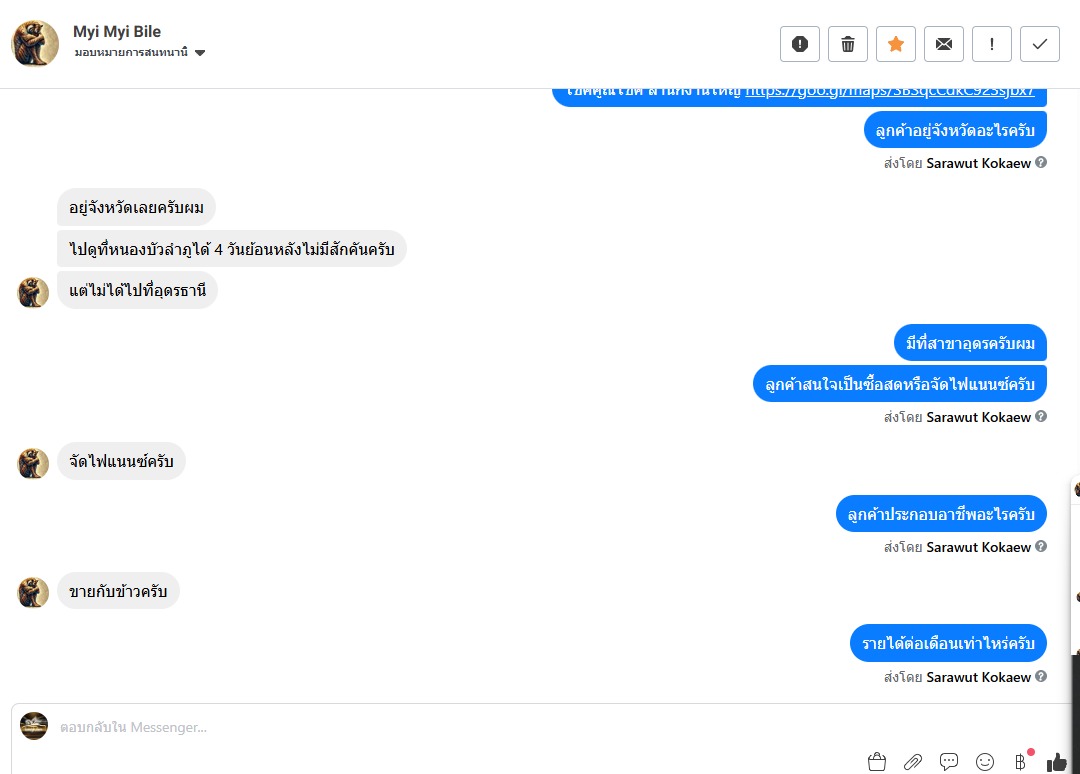
Task: Open the shopping bag products icon
Action: click(877, 762)
